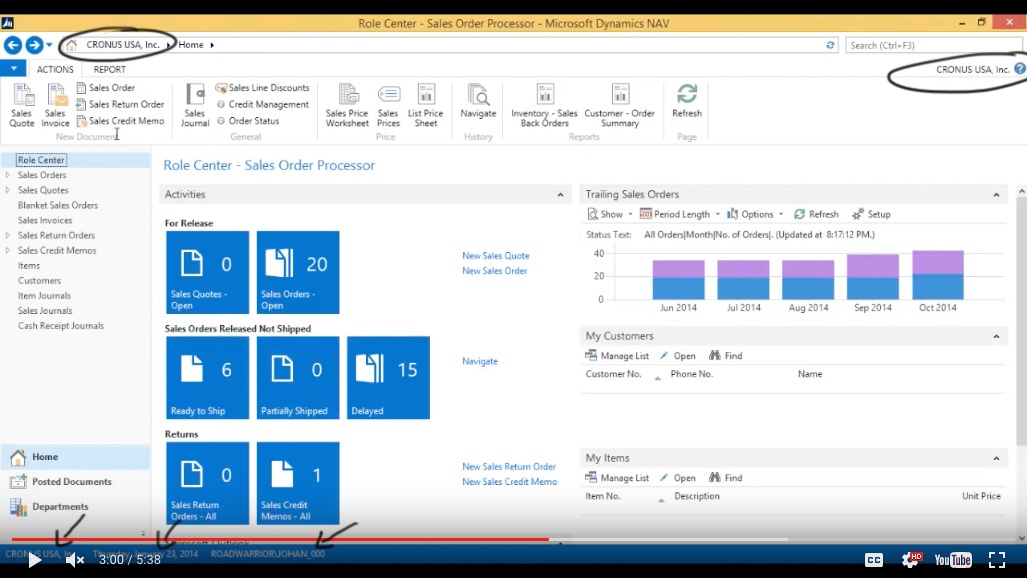Expand the Sales Orders tree node
Viewport: 1027px width, 578px height.
[x=8, y=175]
